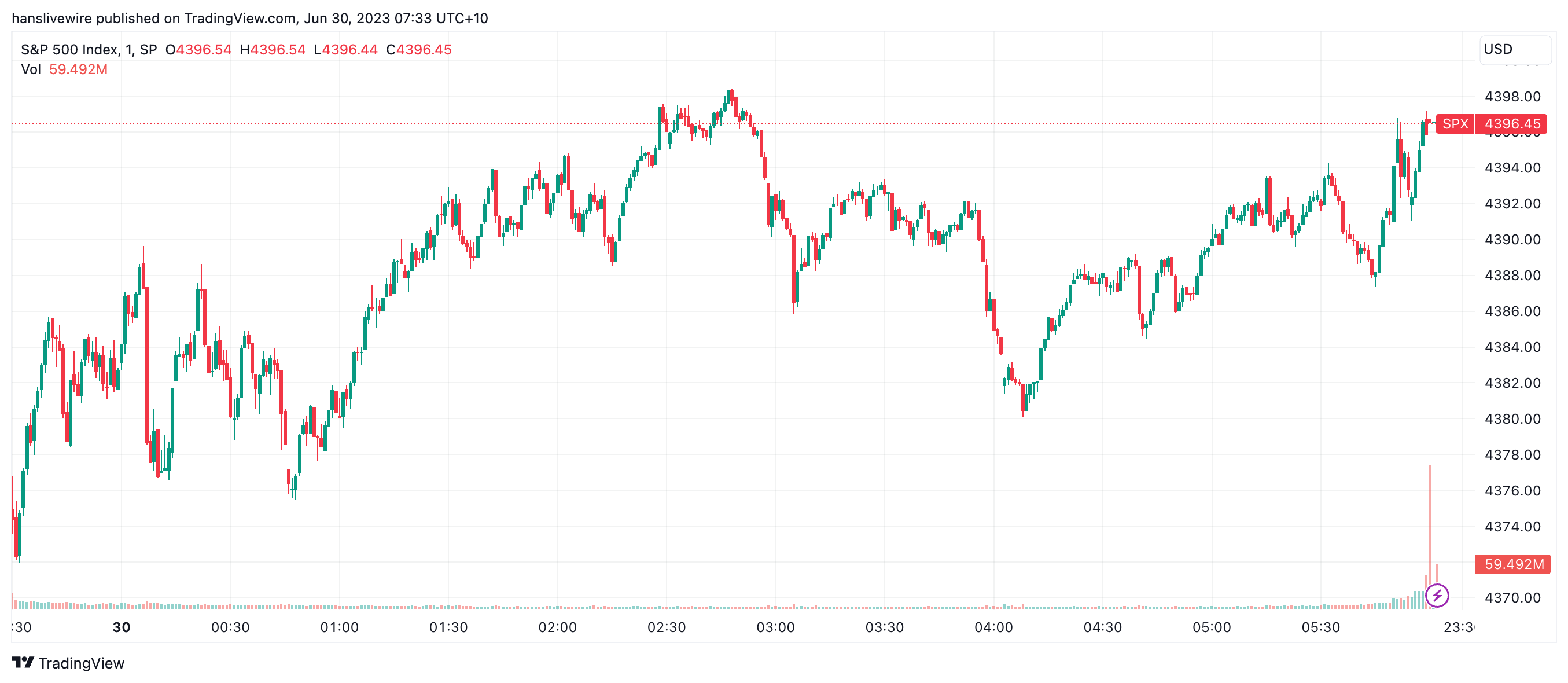Click the high value H4396.54
The image size is (1568, 683).
coord(273,50)
